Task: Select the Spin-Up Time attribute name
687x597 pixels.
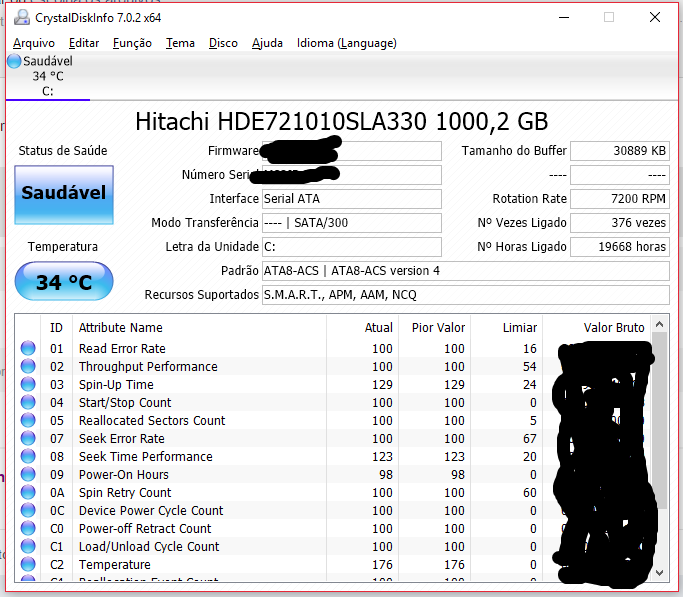Action: pyautogui.click(x=116, y=385)
